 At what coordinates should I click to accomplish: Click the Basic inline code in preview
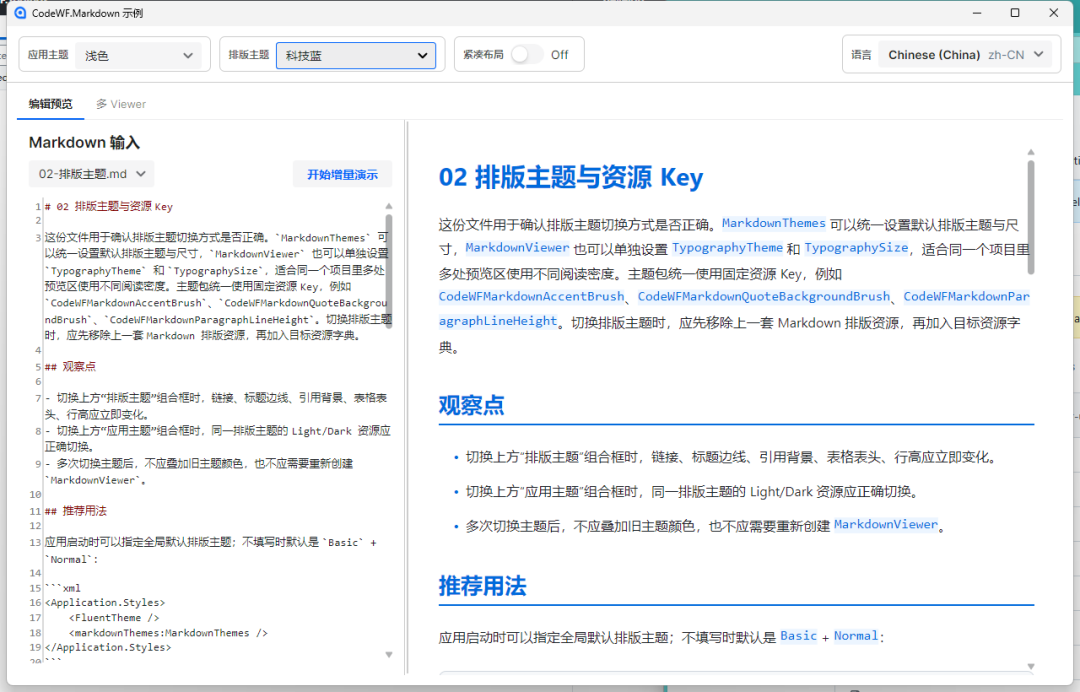click(x=798, y=636)
